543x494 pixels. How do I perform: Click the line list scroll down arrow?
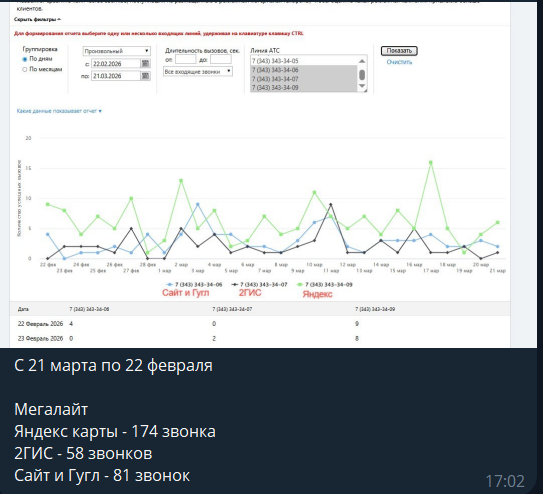click(x=362, y=86)
